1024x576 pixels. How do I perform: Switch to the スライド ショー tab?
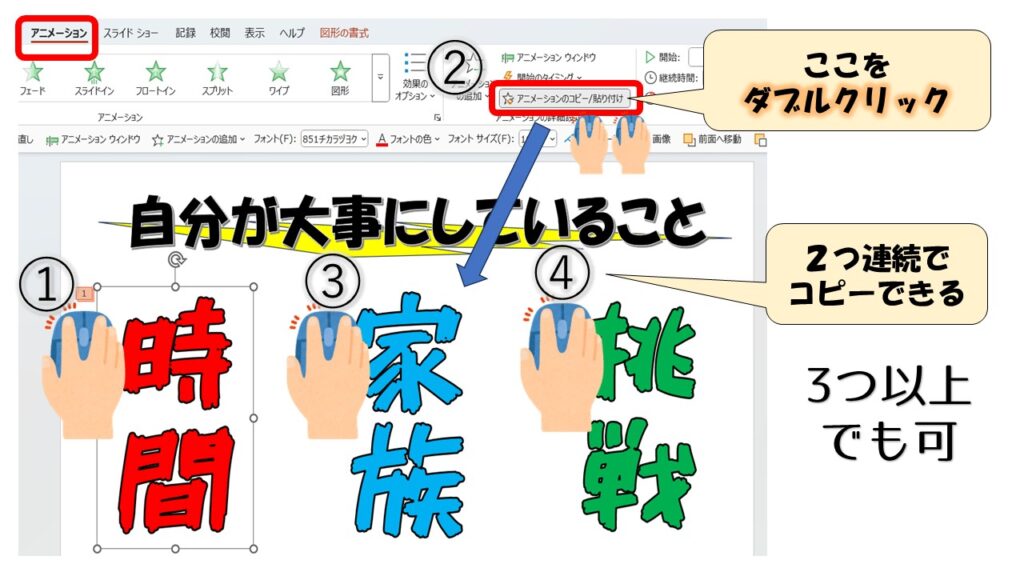[130, 33]
